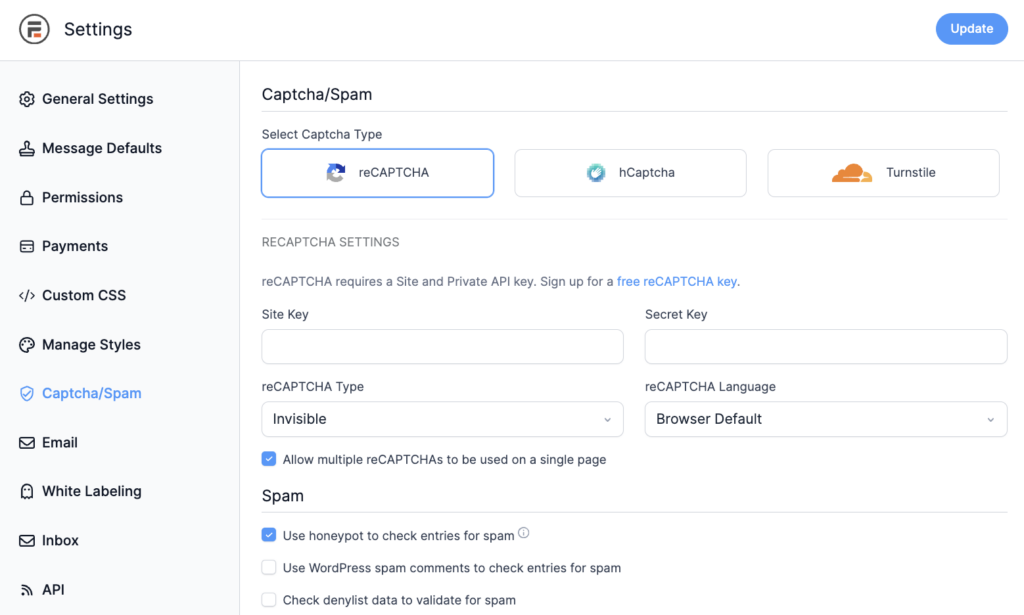Click the Manage Styles palette icon
The height and width of the screenshot is (615, 1024).
(x=27, y=345)
